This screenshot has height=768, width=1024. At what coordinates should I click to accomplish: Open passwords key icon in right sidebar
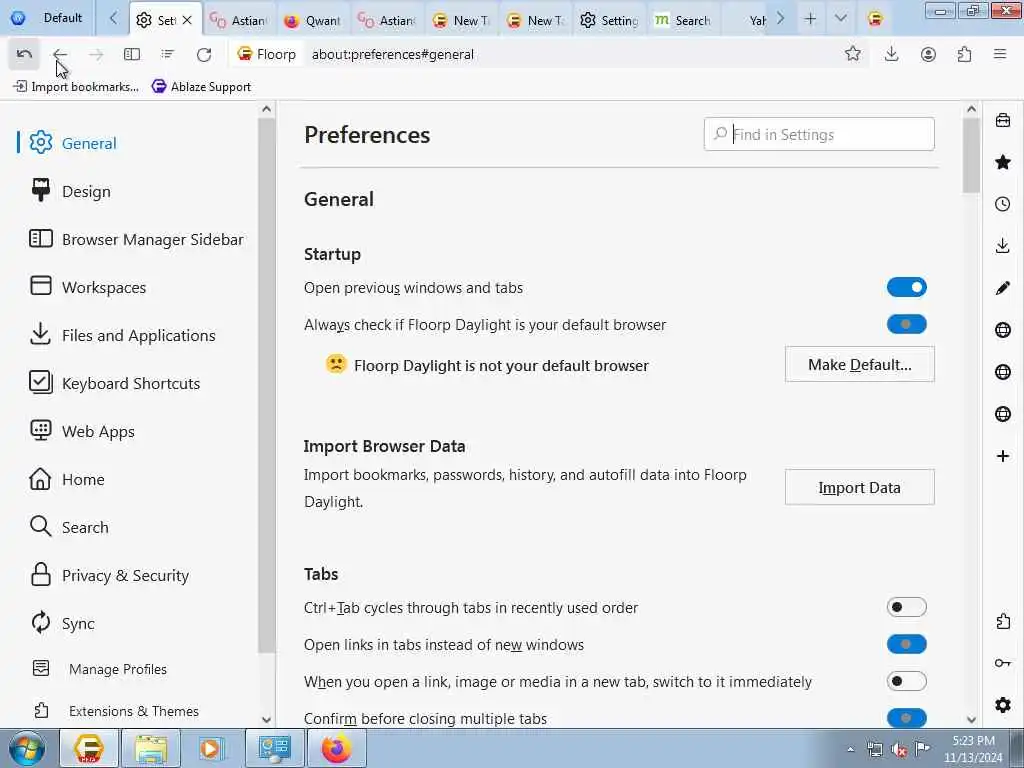pyautogui.click(x=1003, y=663)
